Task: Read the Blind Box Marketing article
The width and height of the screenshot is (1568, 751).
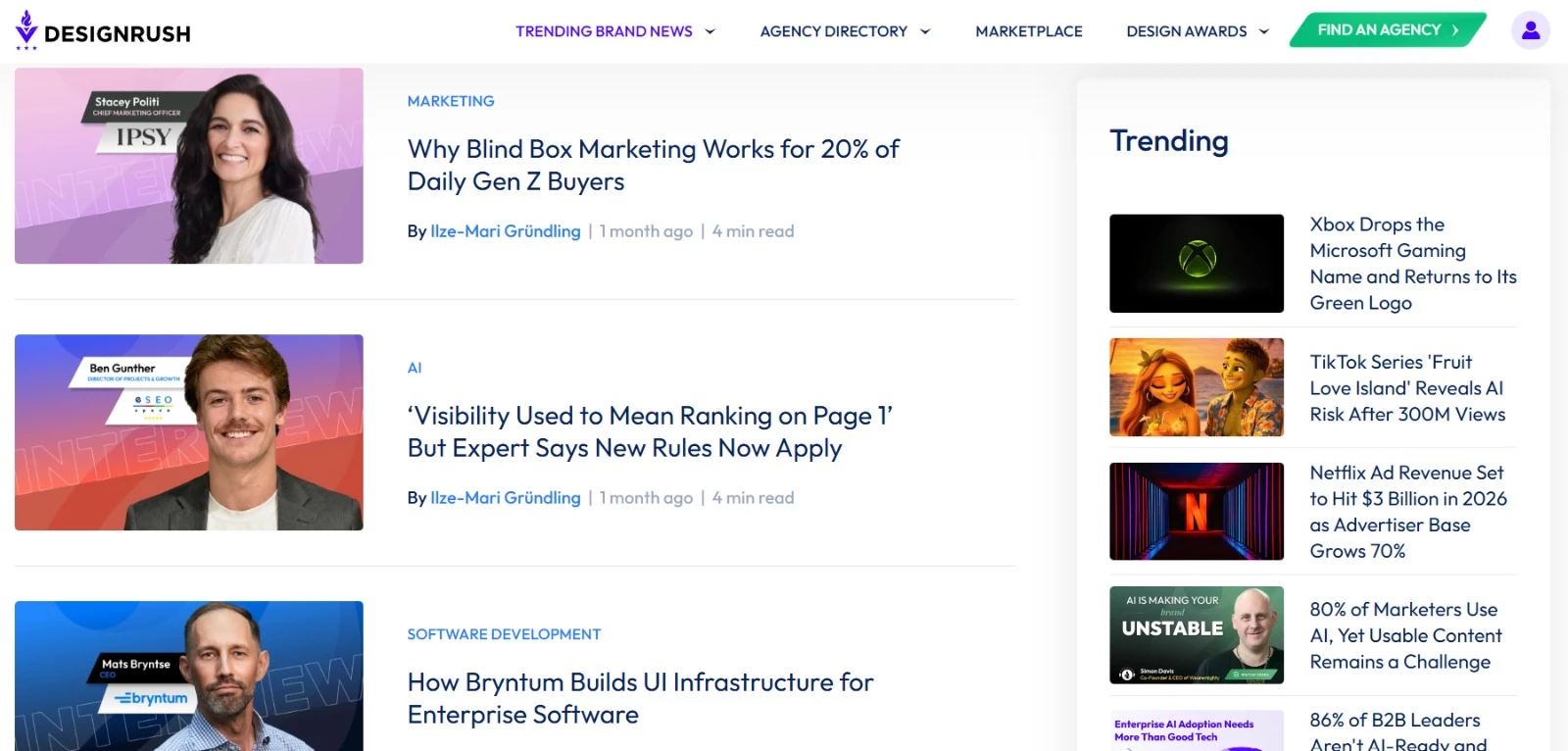Action: tap(654, 165)
